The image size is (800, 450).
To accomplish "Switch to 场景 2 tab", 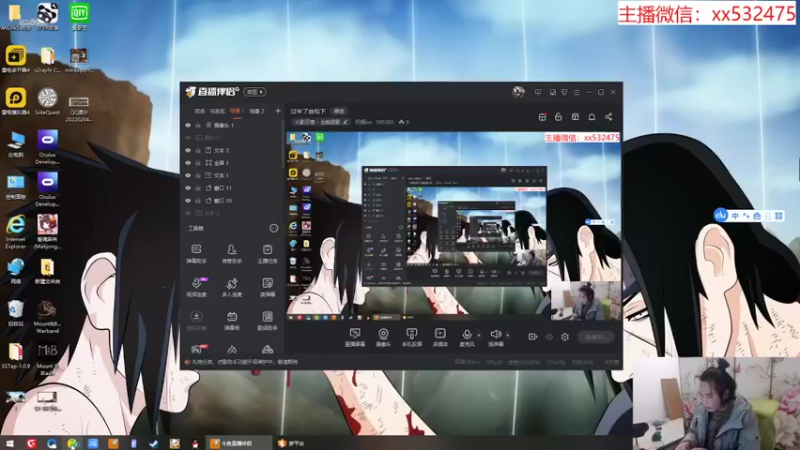I will [x=257, y=111].
